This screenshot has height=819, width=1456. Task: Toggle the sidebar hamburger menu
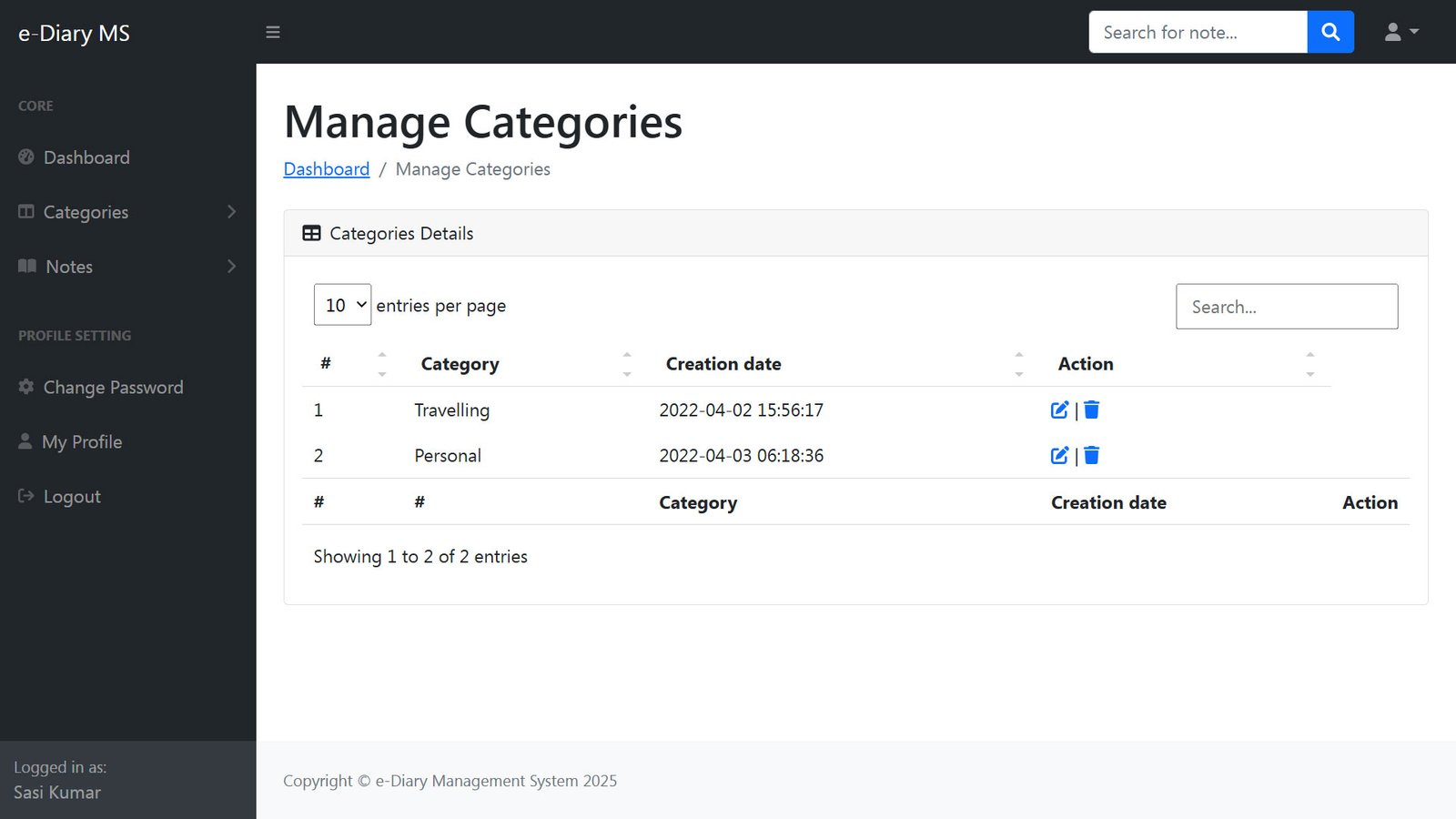tap(272, 32)
